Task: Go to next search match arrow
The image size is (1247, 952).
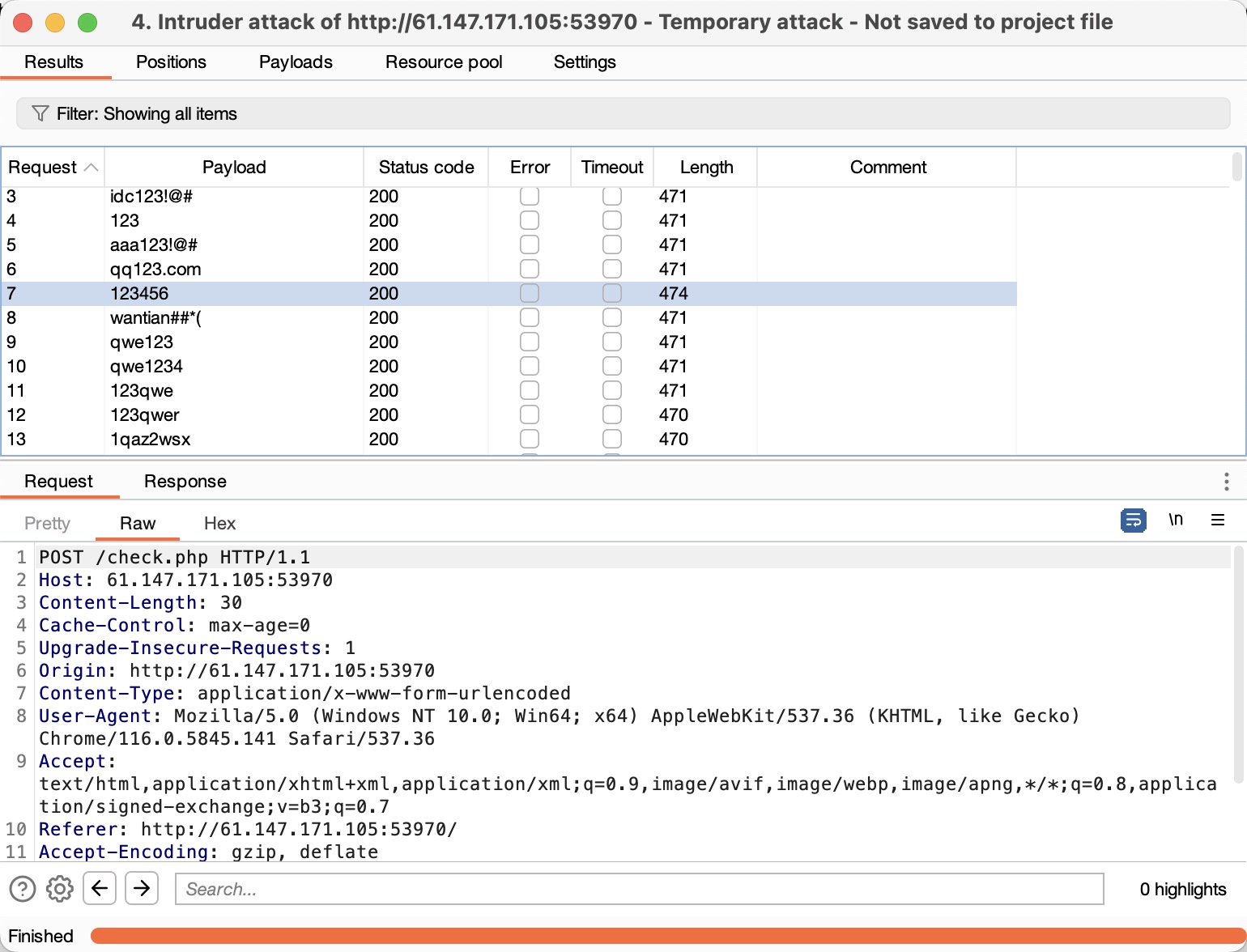Action: click(142, 889)
